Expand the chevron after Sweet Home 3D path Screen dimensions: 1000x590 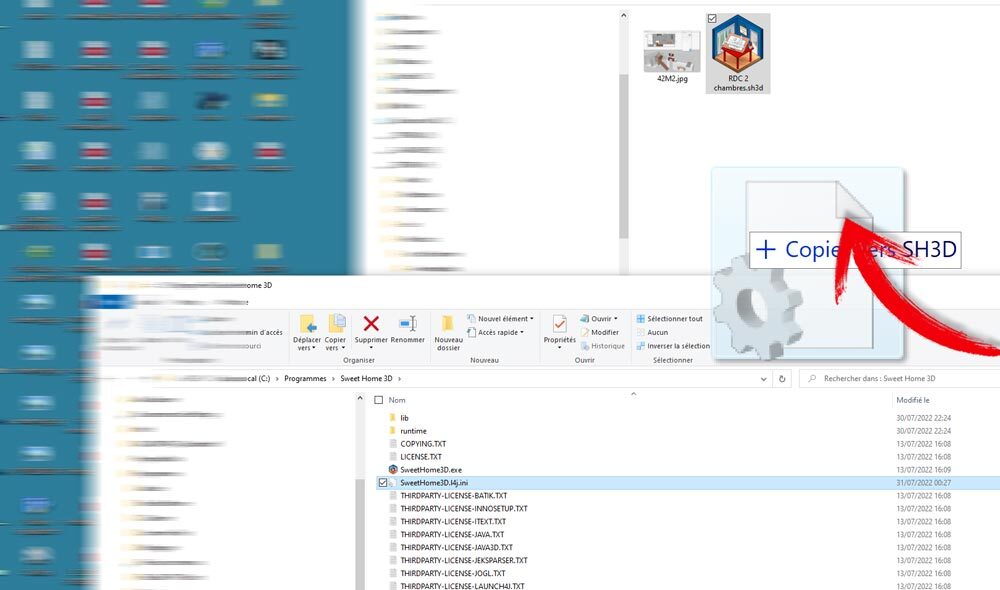tap(400, 379)
